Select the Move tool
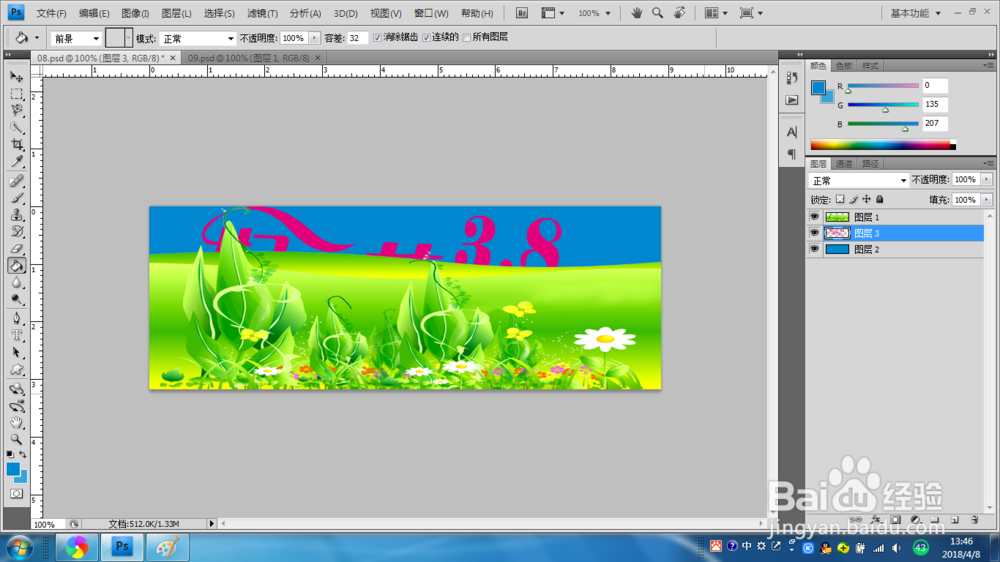The height and width of the screenshot is (562, 1000). [x=17, y=77]
